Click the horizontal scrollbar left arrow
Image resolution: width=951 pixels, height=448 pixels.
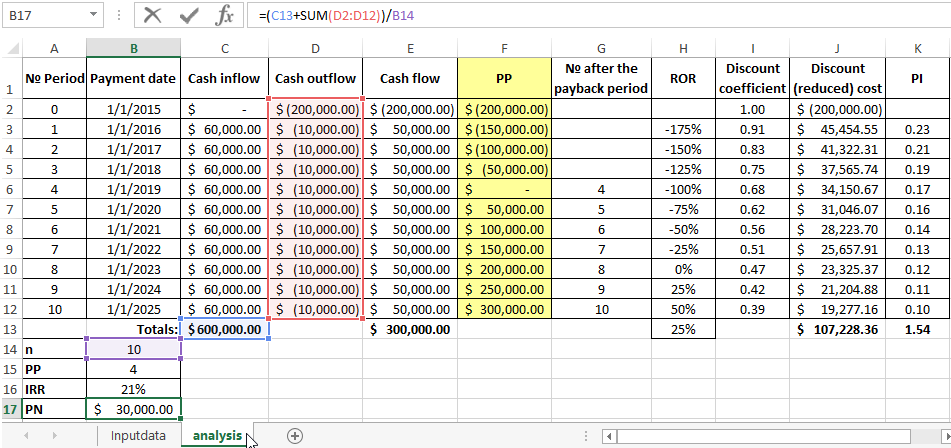(x=607, y=436)
